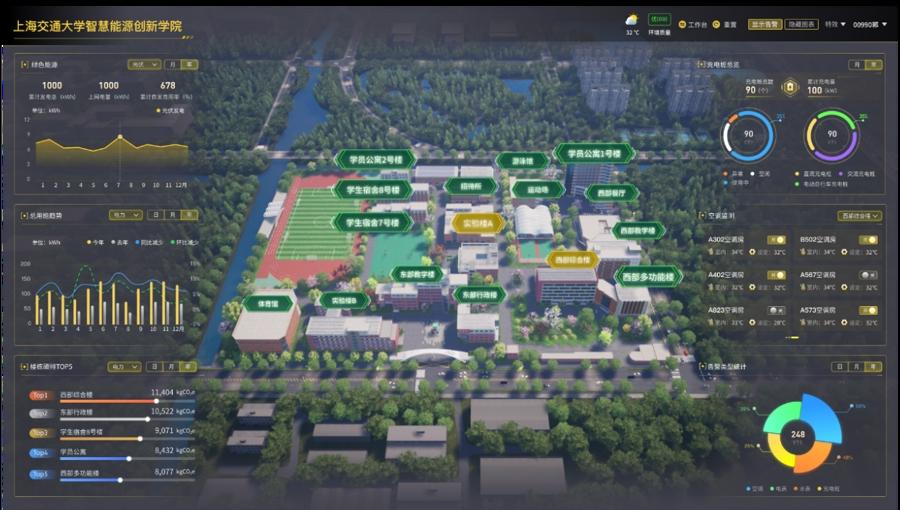Click the weather icon showing 32℃
This screenshot has width=900, height=510.
(632, 20)
